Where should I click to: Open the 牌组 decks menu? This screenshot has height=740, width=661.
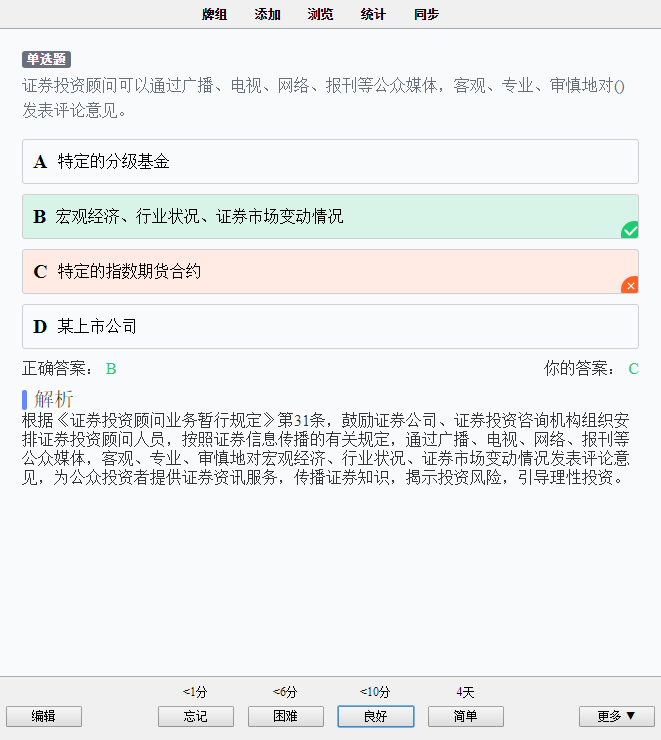[215, 14]
